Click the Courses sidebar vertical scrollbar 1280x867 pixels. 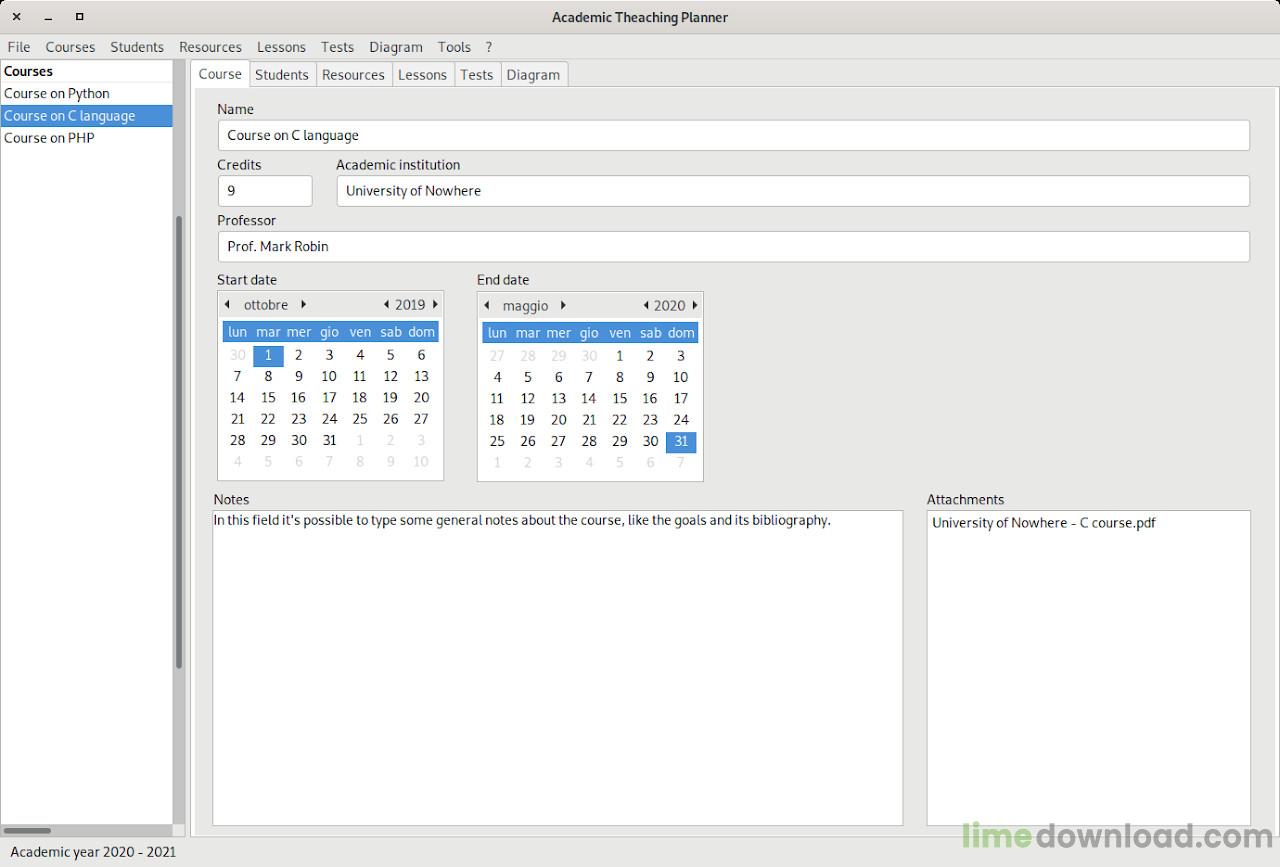pyautogui.click(x=179, y=440)
